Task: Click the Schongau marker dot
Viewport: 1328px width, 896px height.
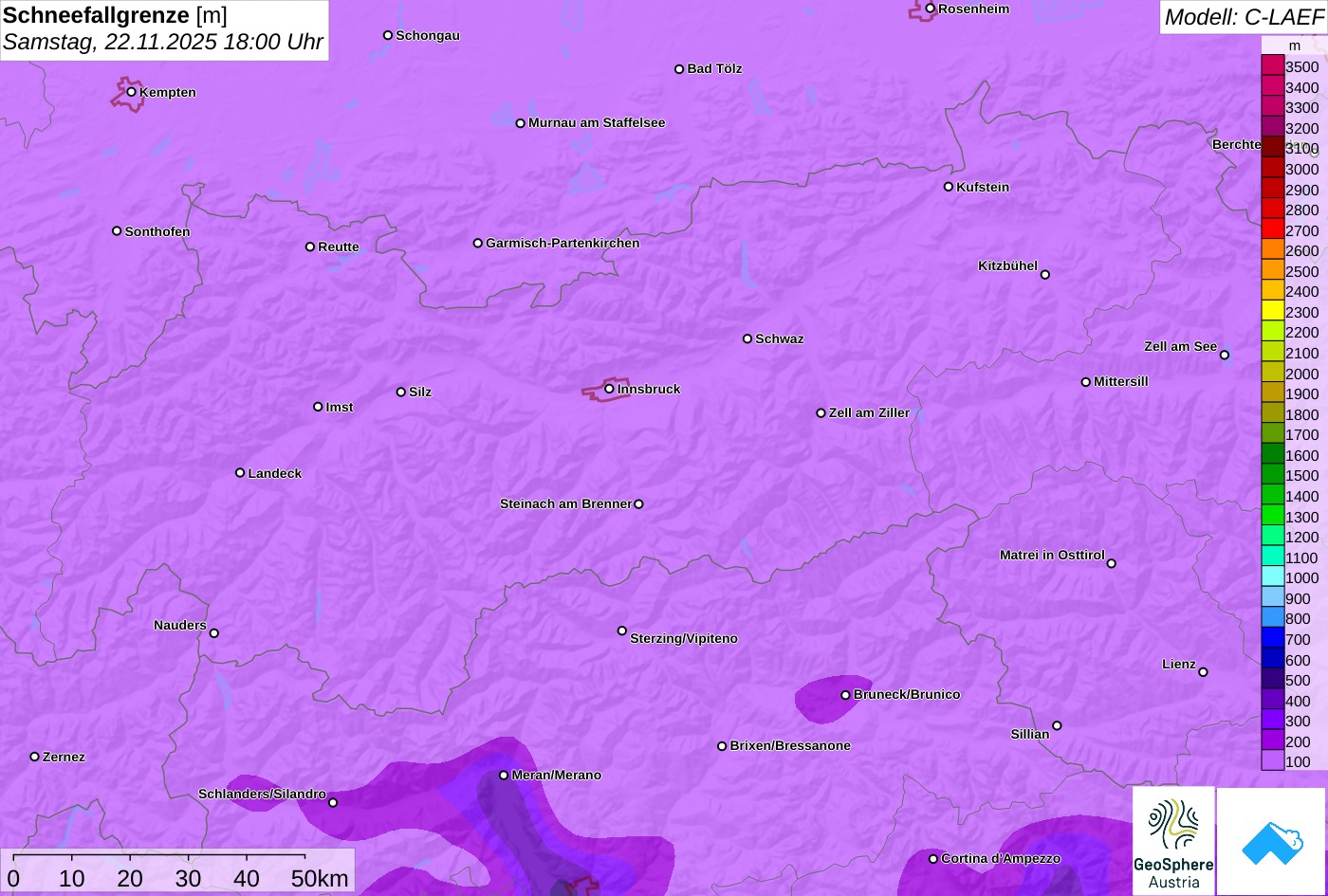Action: (388, 35)
